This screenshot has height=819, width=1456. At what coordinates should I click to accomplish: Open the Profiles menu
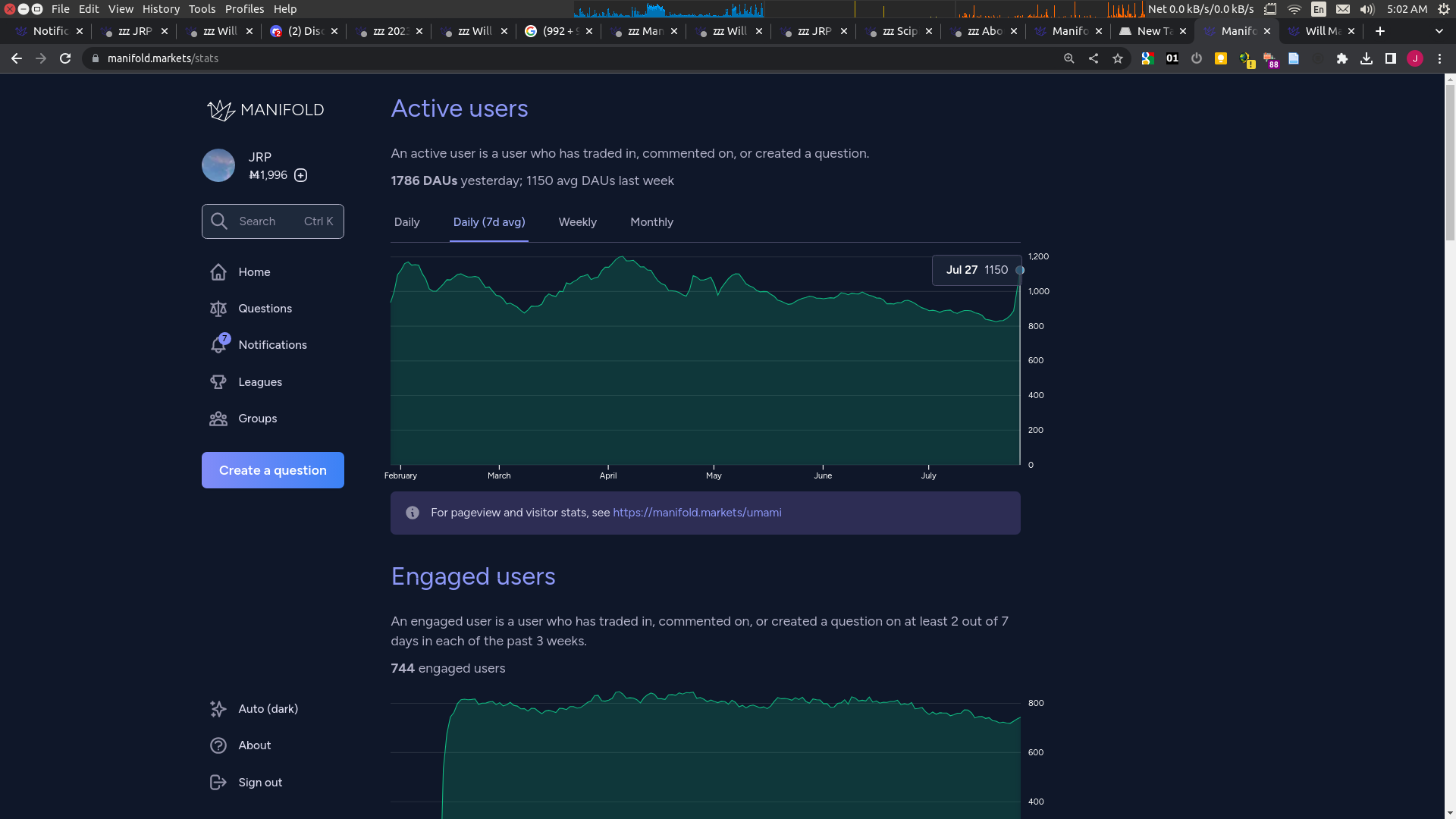[244, 9]
